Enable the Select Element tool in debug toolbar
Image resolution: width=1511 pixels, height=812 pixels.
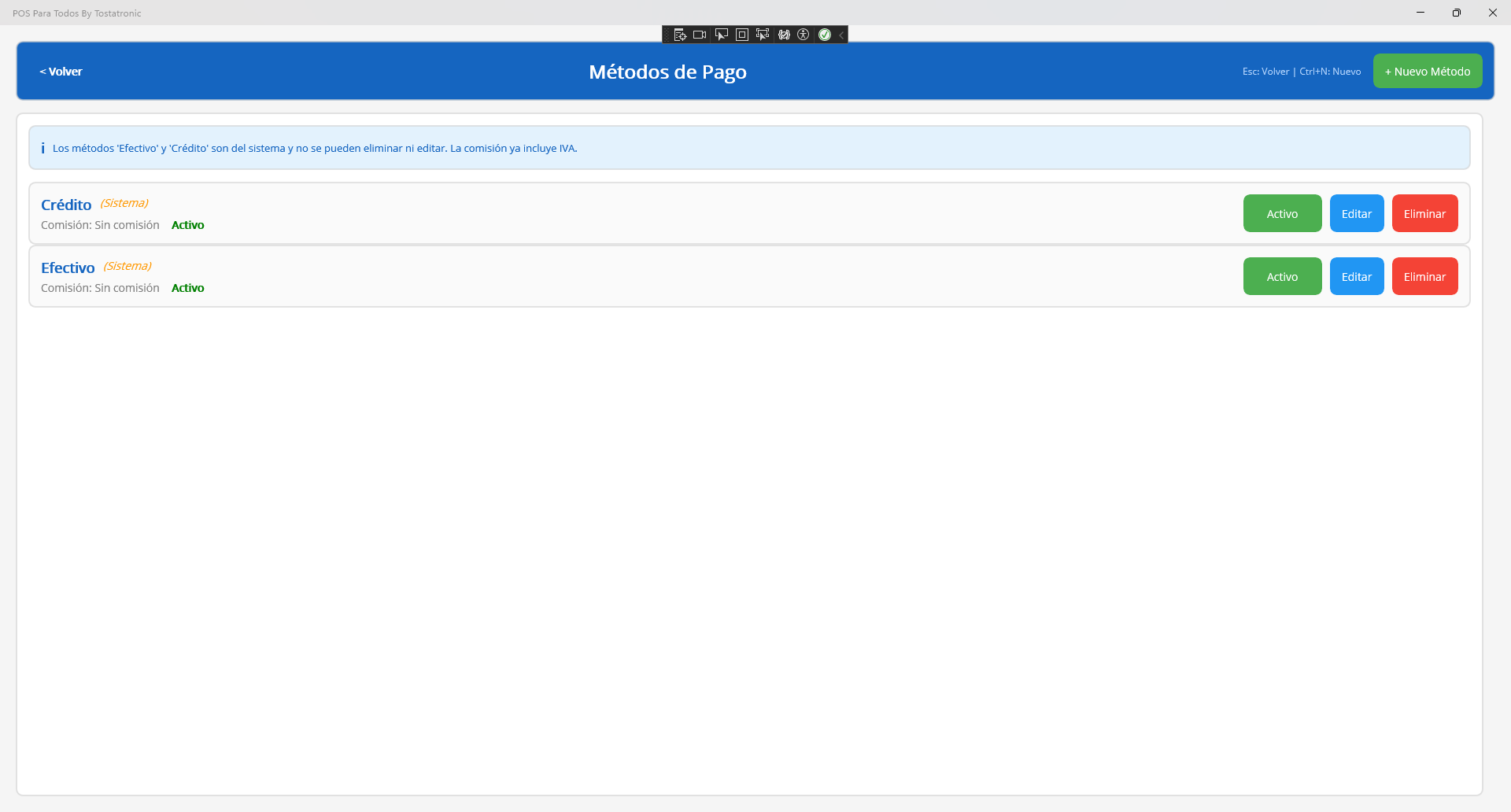721,35
